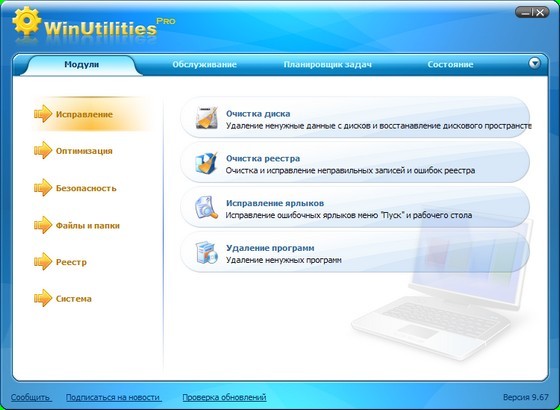Launch Удаление программ module title
This screenshot has height=410, width=560.
coord(270,248)
